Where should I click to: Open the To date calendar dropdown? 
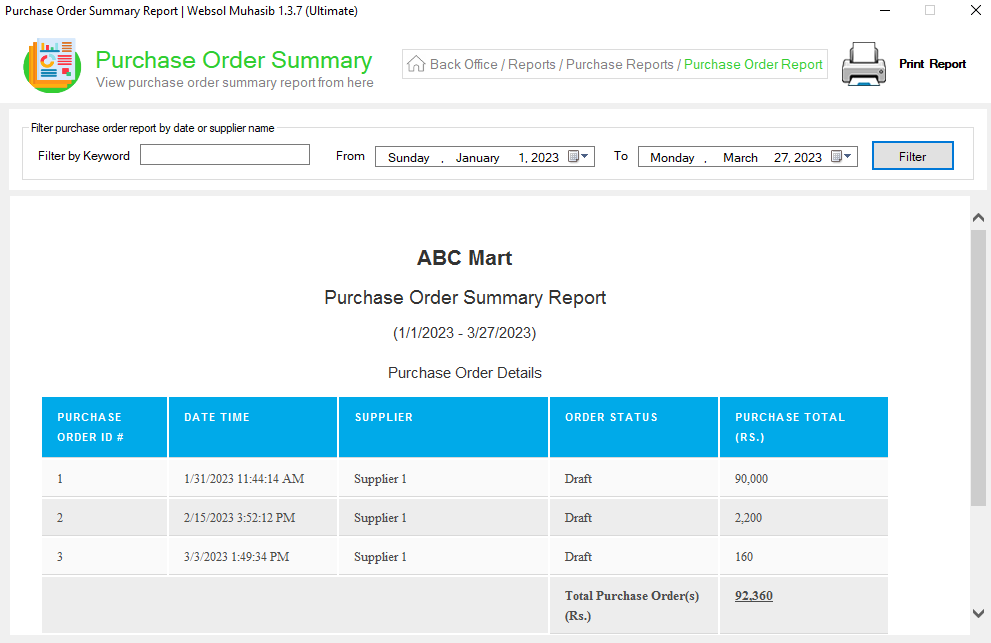coord(841,156)
